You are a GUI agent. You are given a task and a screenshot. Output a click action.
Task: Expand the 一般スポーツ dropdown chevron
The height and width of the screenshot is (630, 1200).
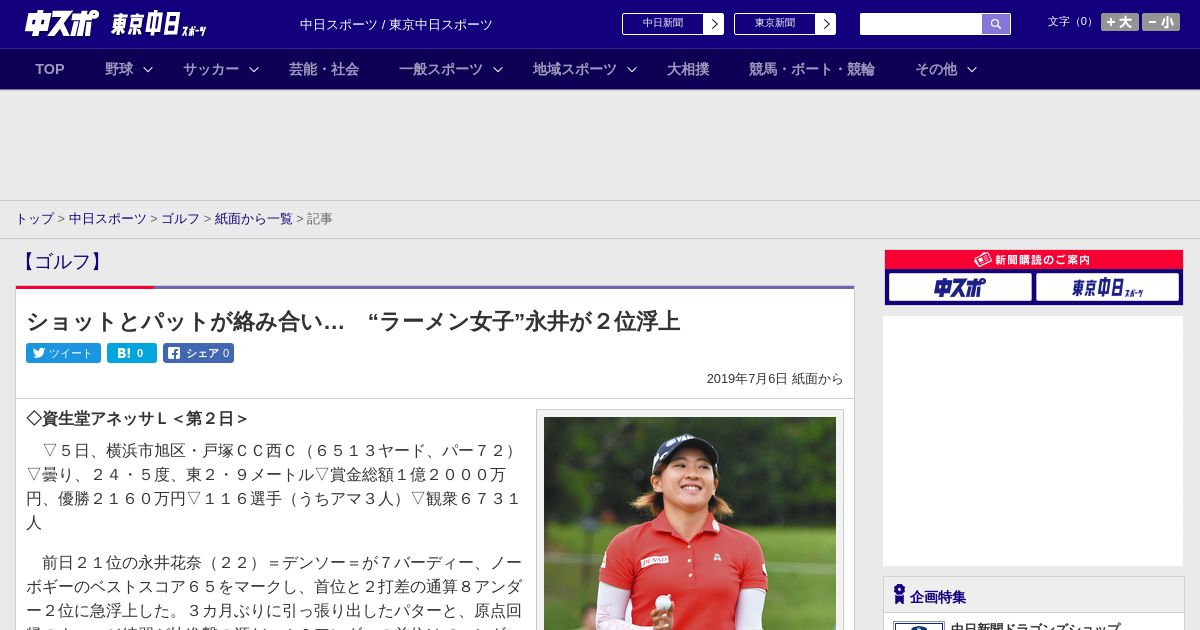point(498,69)
